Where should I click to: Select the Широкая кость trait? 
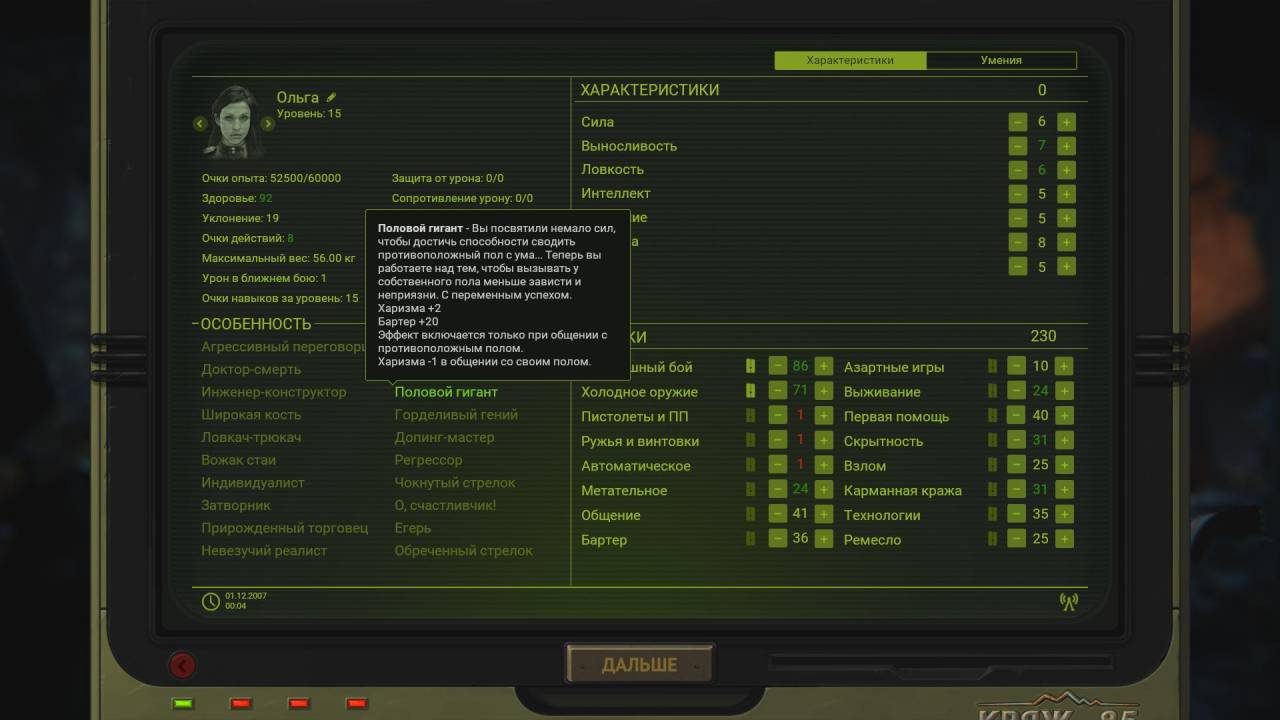[251, 415]
